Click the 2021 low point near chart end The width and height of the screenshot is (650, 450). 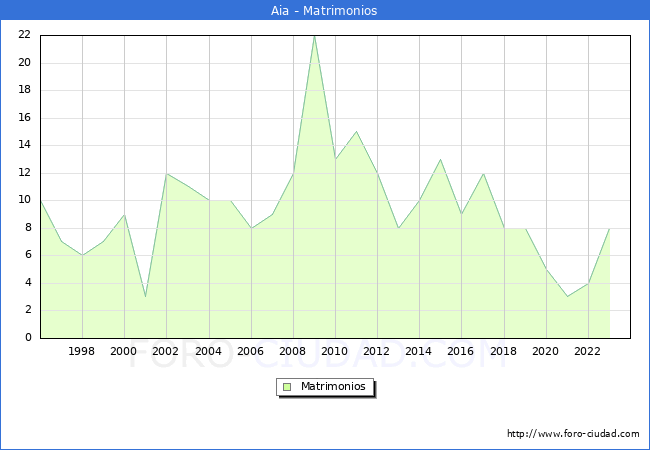click(x=567, y=296)
